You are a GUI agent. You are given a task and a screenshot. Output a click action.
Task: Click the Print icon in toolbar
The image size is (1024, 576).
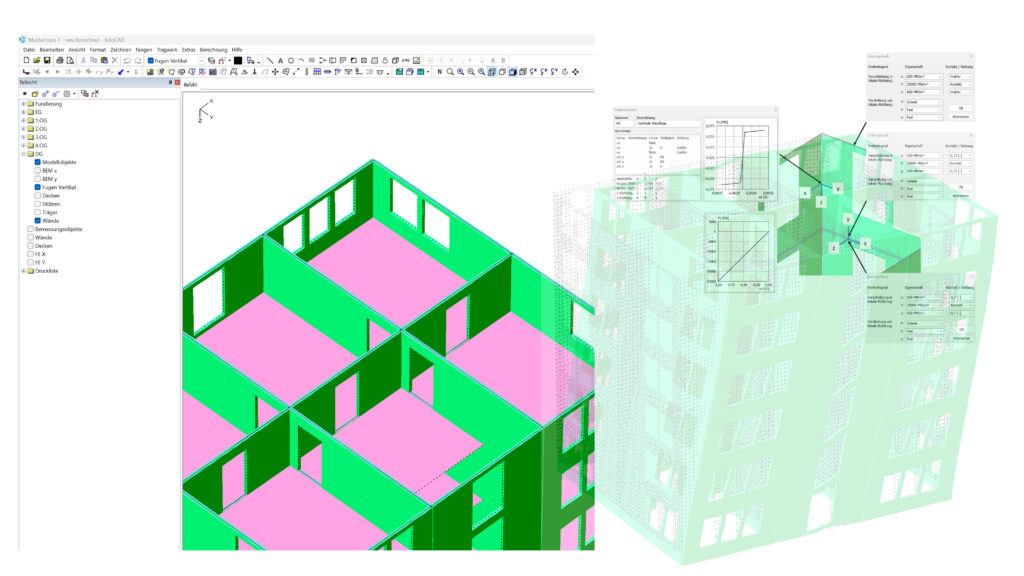click(x=60, y=60)
